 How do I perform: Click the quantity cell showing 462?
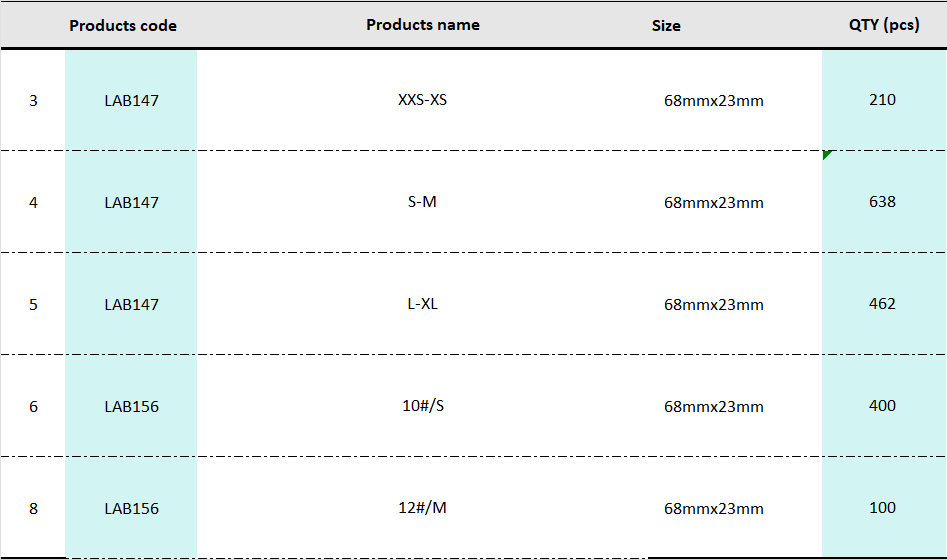pyautogui.click(x=883, y=304)
